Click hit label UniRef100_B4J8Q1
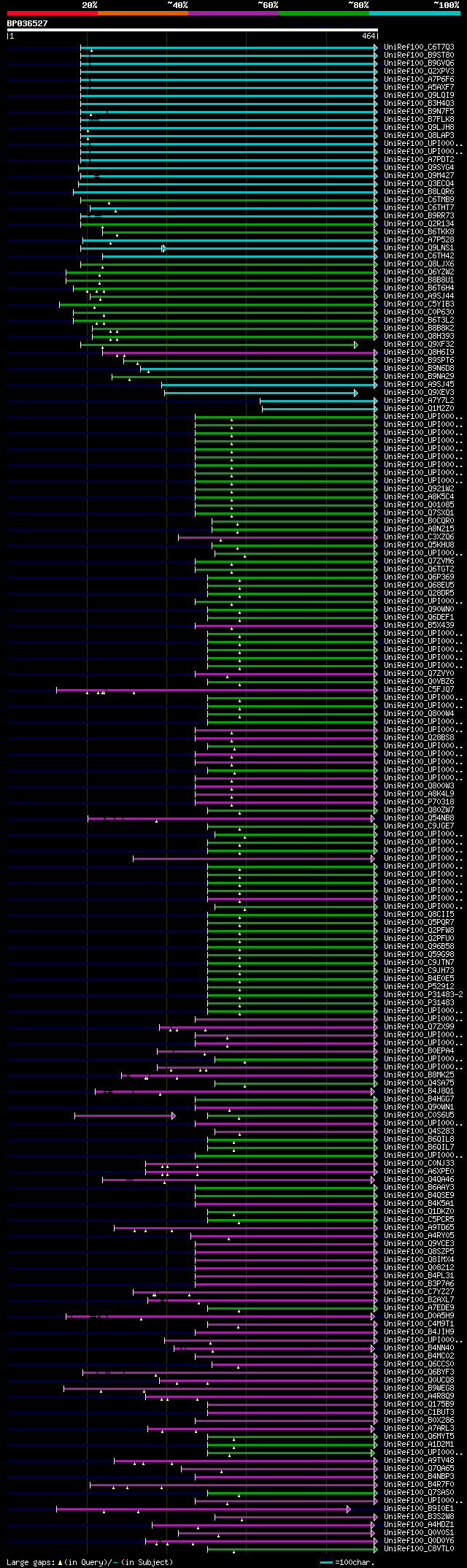The width and height of the screenshot is (467, 1568). [x=419, y=1091]
